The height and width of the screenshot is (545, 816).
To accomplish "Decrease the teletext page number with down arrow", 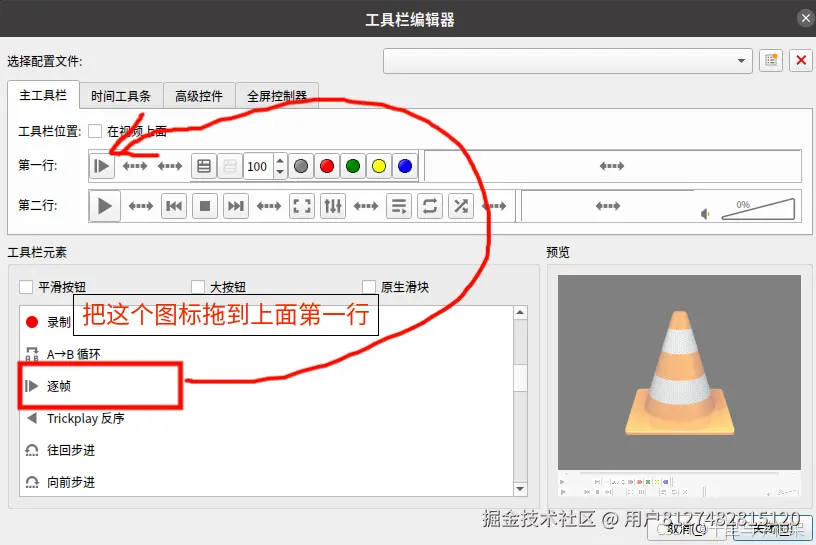I will (x=280, y=172).
